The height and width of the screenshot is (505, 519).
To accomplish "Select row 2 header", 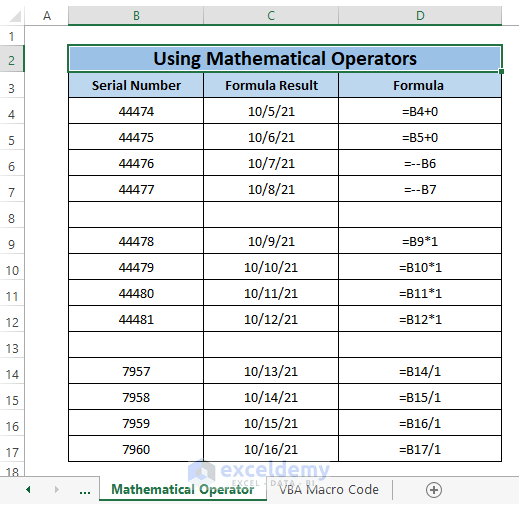I will 12,60.
